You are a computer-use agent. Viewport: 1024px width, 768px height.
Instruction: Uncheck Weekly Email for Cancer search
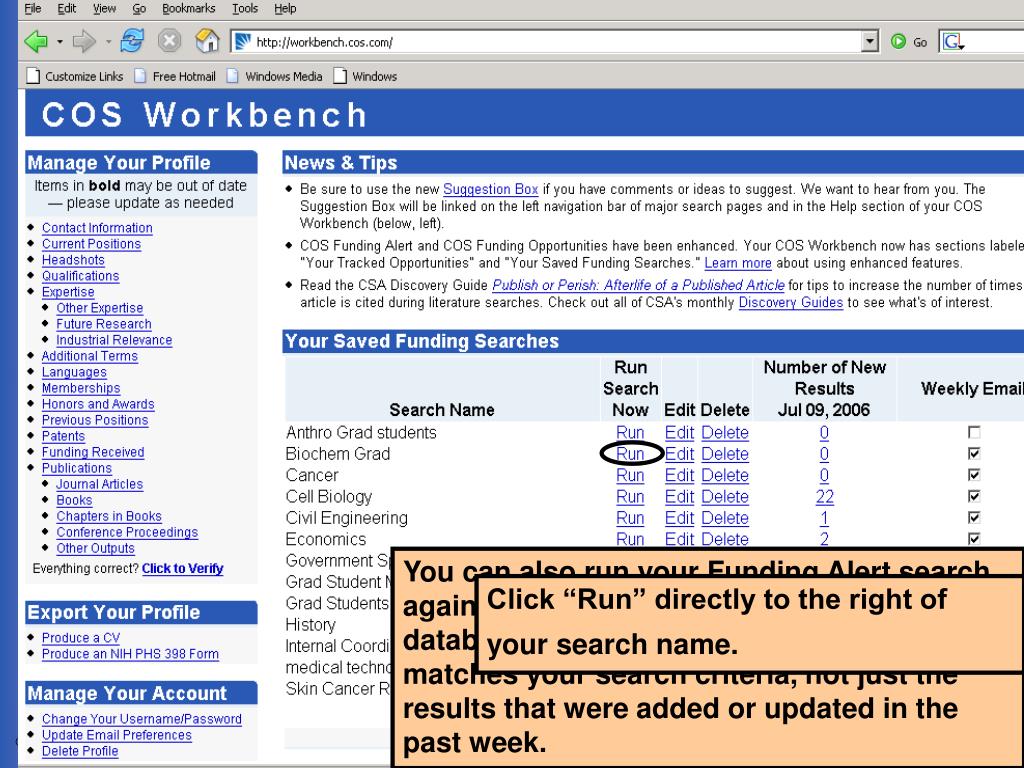(974, 475)
